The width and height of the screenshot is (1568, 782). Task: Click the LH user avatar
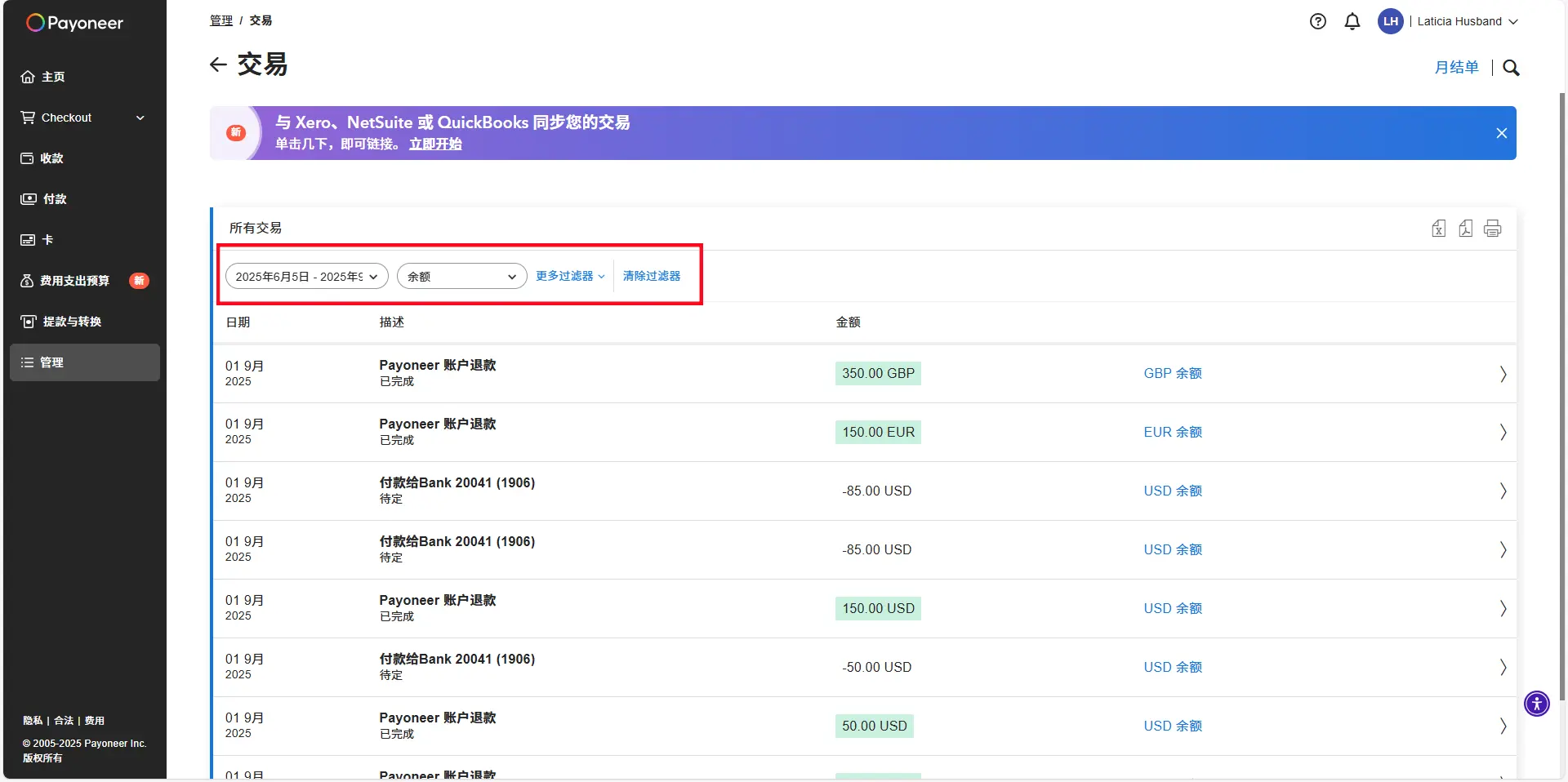pos(1390,22)
